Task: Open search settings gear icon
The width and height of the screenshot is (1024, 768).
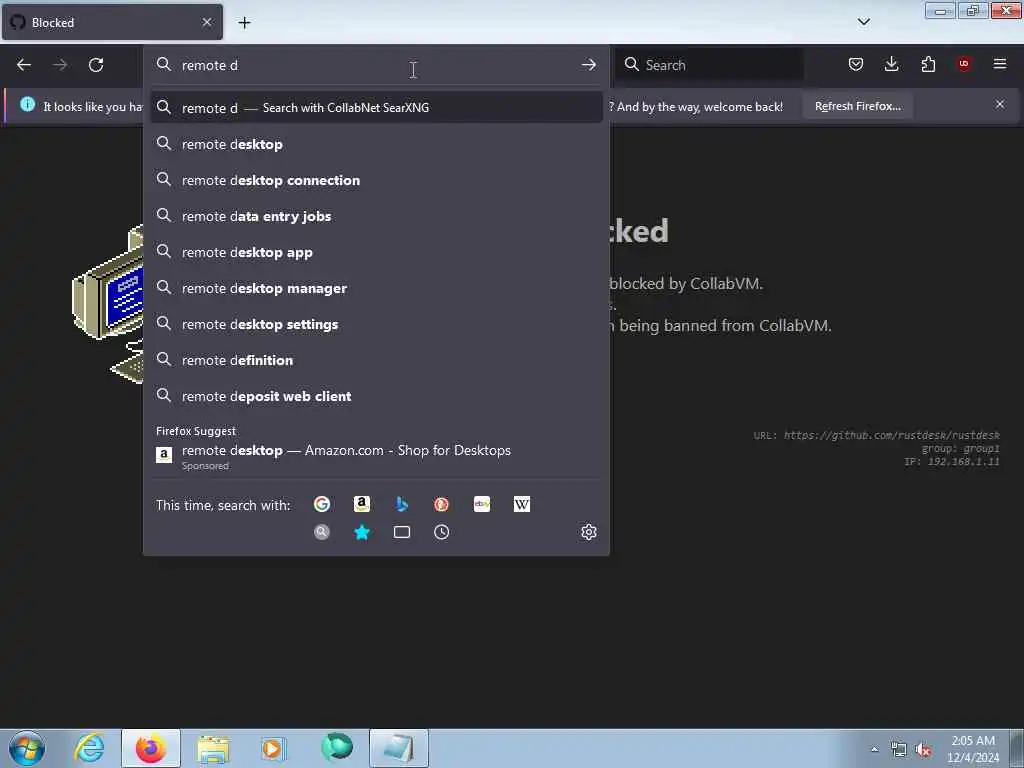Action: pos(588,532)
